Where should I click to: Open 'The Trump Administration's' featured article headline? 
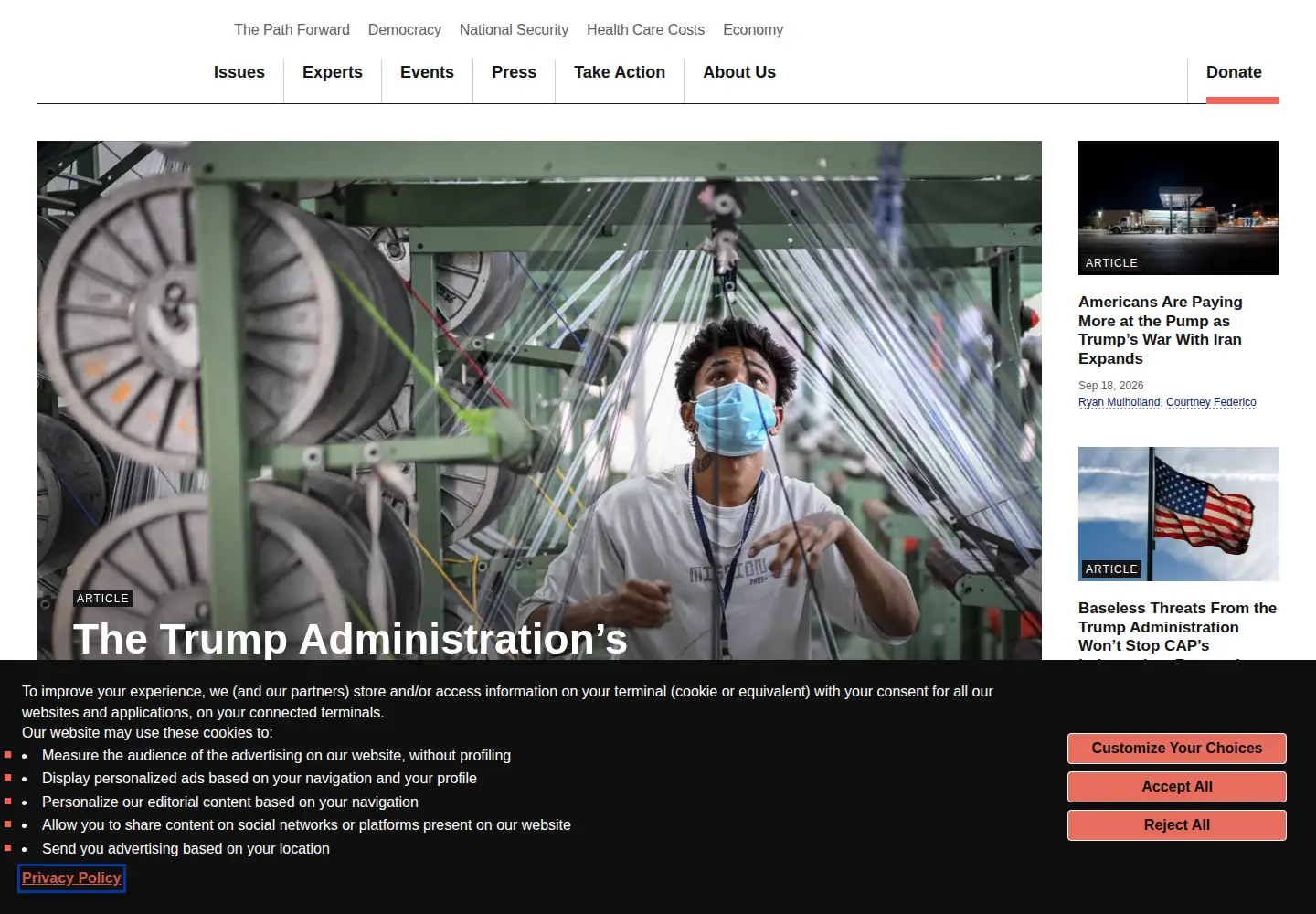click(350, 639)
